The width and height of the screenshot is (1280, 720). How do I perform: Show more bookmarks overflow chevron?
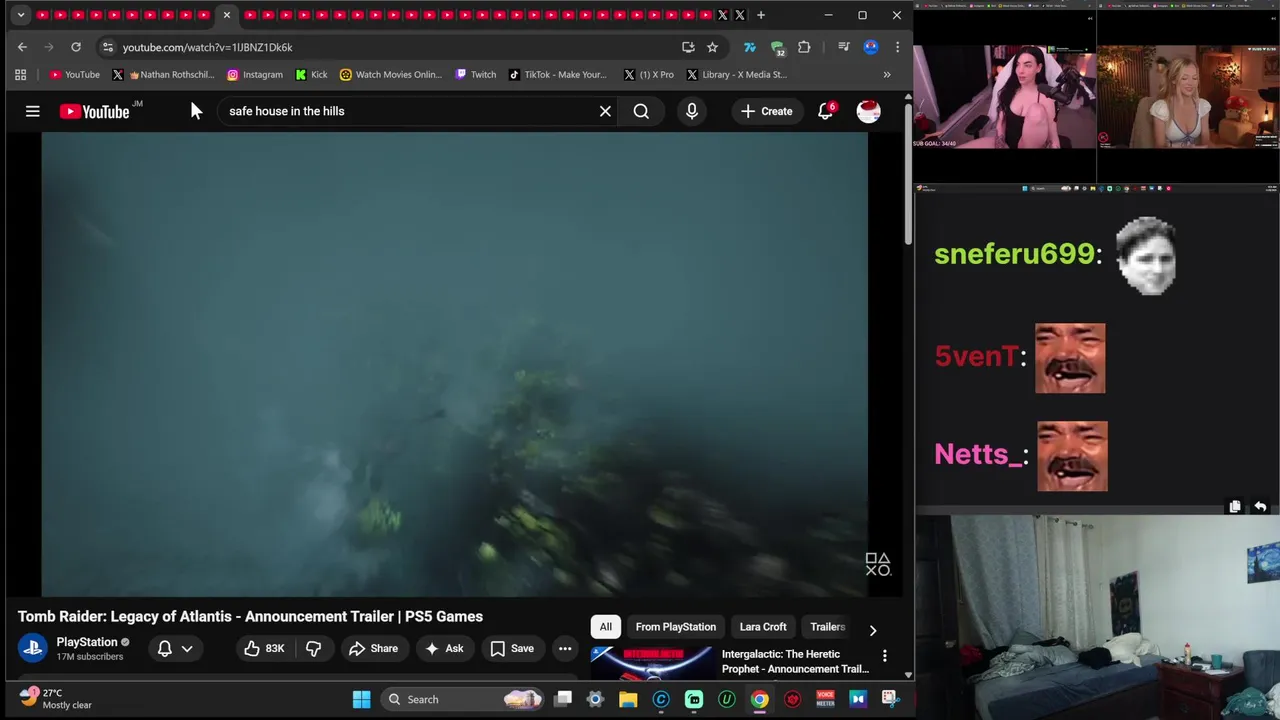coord(886,74)
